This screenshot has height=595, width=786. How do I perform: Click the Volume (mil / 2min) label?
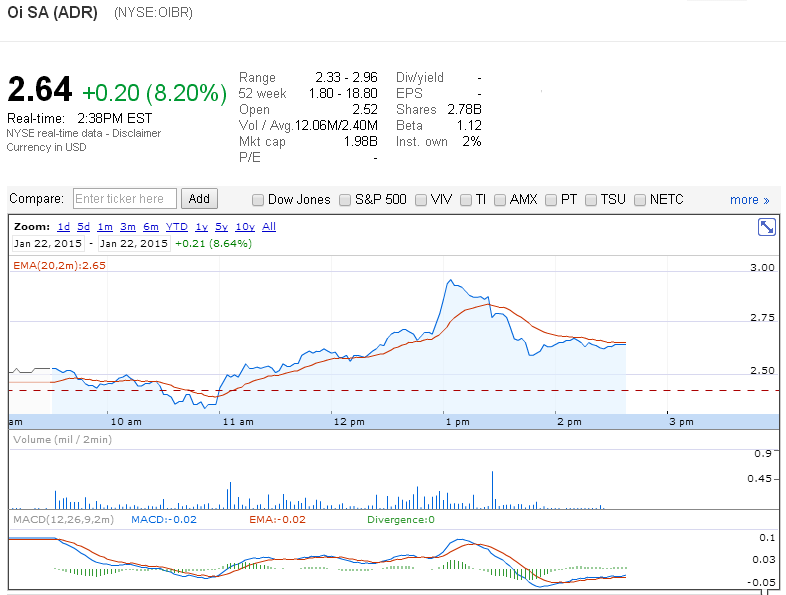[63, 440]
